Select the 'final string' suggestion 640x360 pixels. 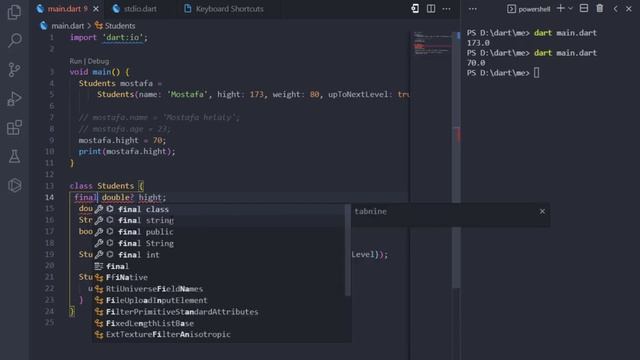219,220
